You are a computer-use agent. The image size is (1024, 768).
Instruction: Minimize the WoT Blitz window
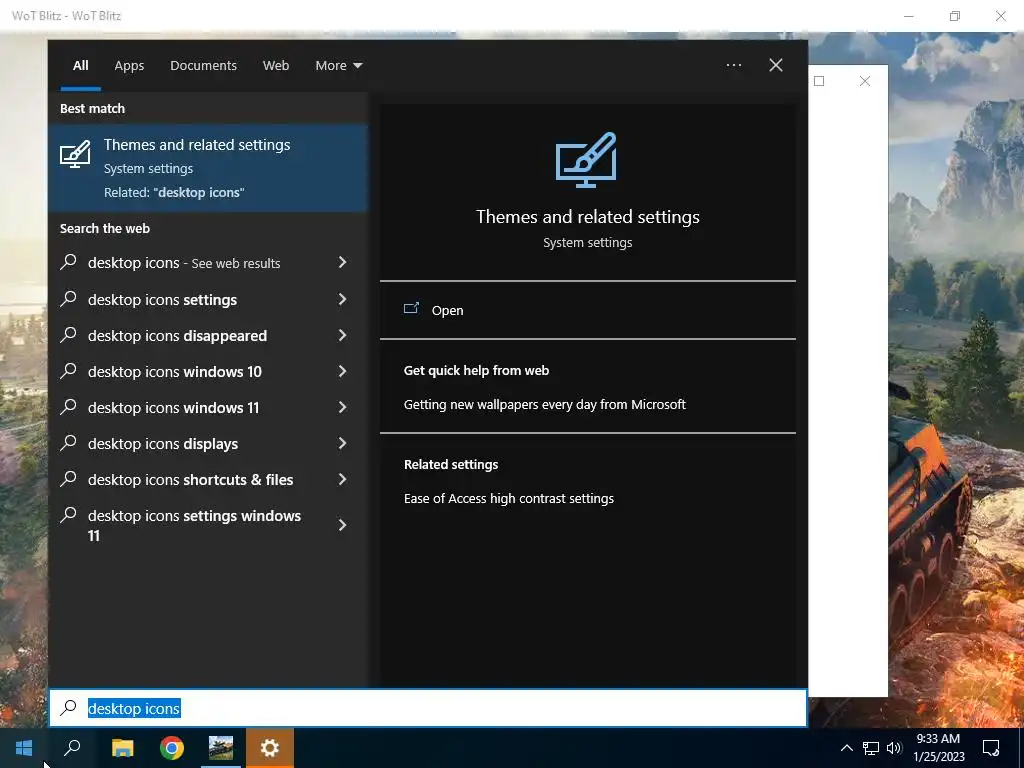tap(908, 16)
